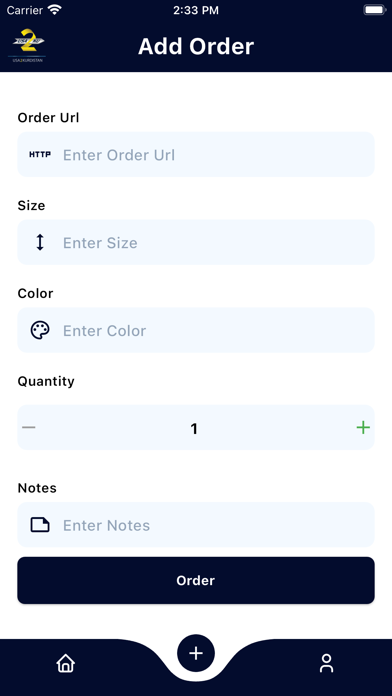Click the vertical arrows size icon
The height and width of the screenshot is (696, 392).
click(40, 242)
